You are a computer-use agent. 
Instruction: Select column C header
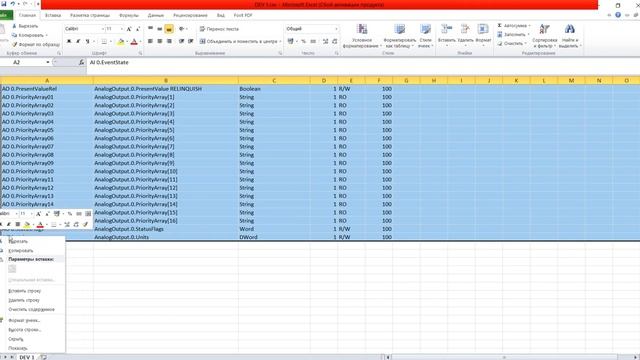coord(274,80)
